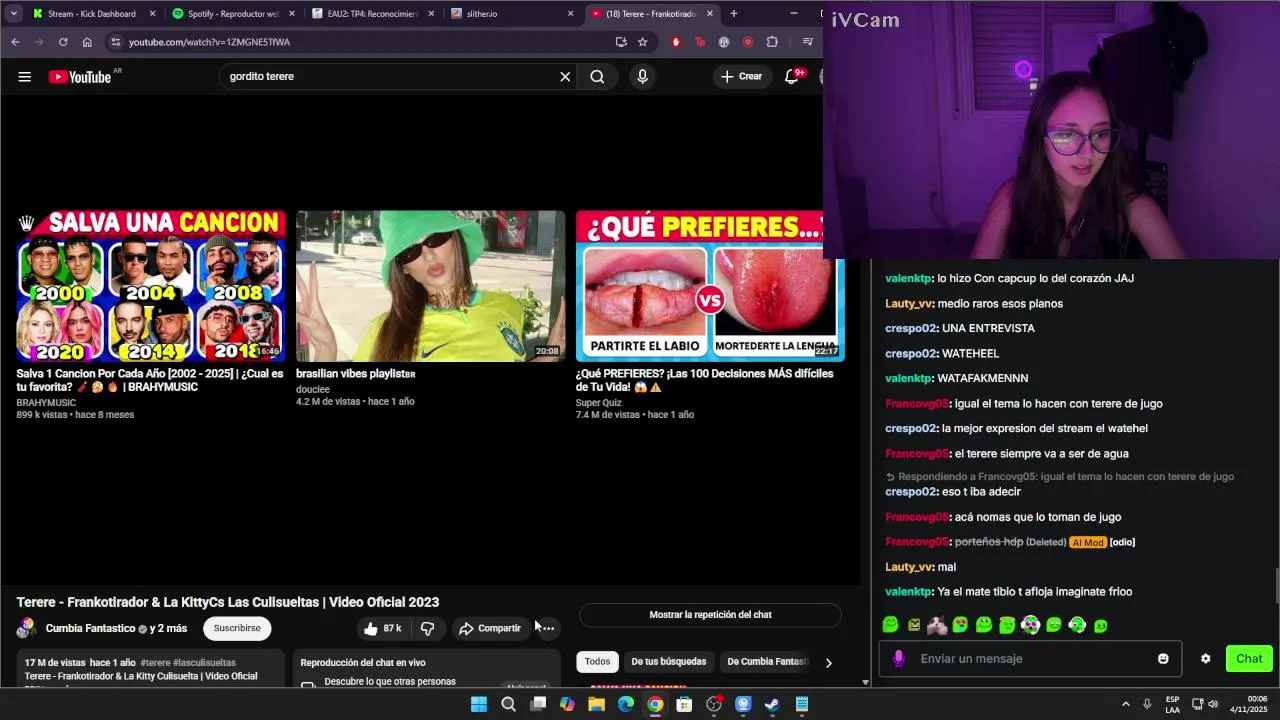Open the clock showing 00:06
The width and height of the screenshot is (1280, 720).
[x=1249, y=704]
